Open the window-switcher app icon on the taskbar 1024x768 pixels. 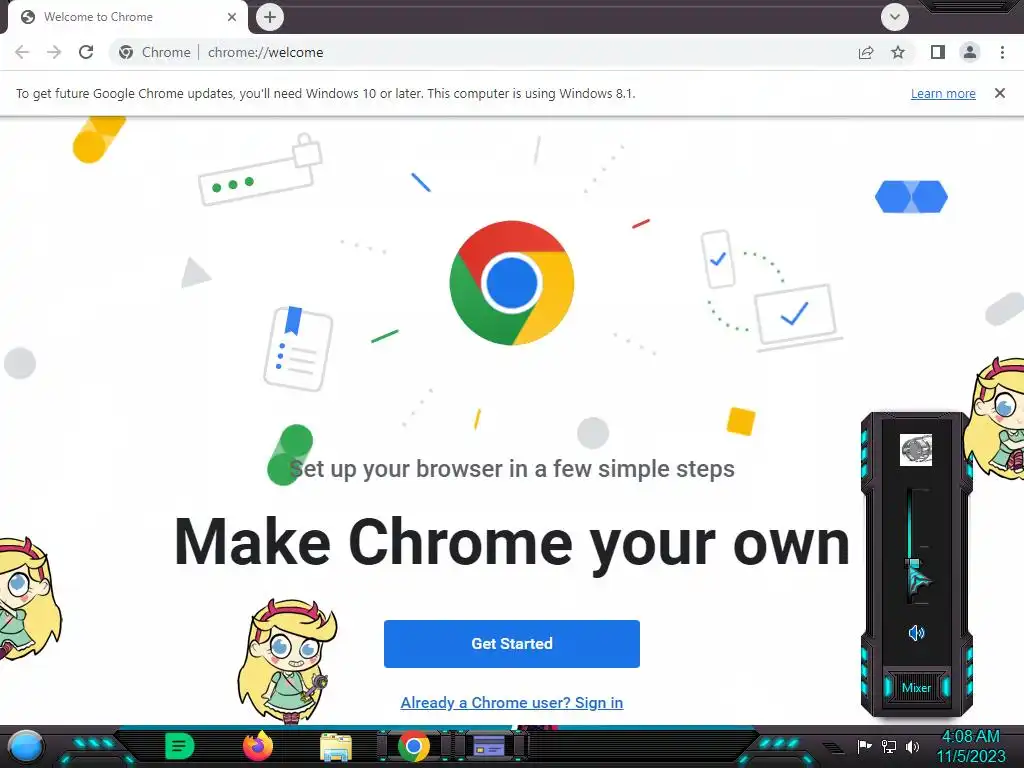(490, 746)
